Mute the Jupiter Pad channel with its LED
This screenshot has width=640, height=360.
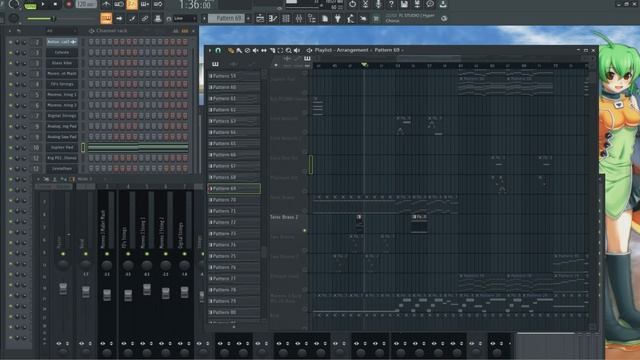click(11, 147)
